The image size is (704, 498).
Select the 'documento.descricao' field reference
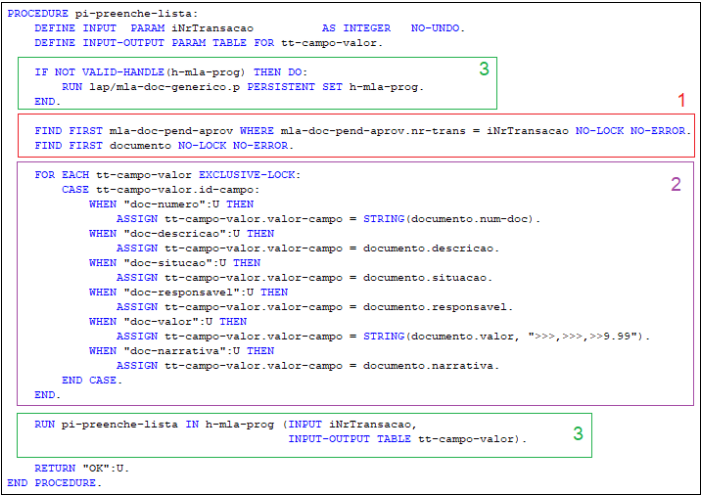428,248
